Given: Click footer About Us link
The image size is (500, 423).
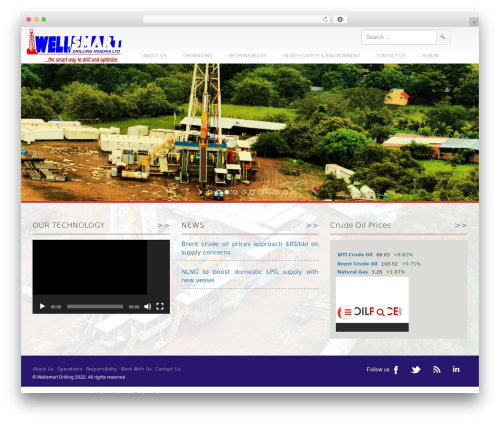Looking at the screenshot, I should [43, 369].
